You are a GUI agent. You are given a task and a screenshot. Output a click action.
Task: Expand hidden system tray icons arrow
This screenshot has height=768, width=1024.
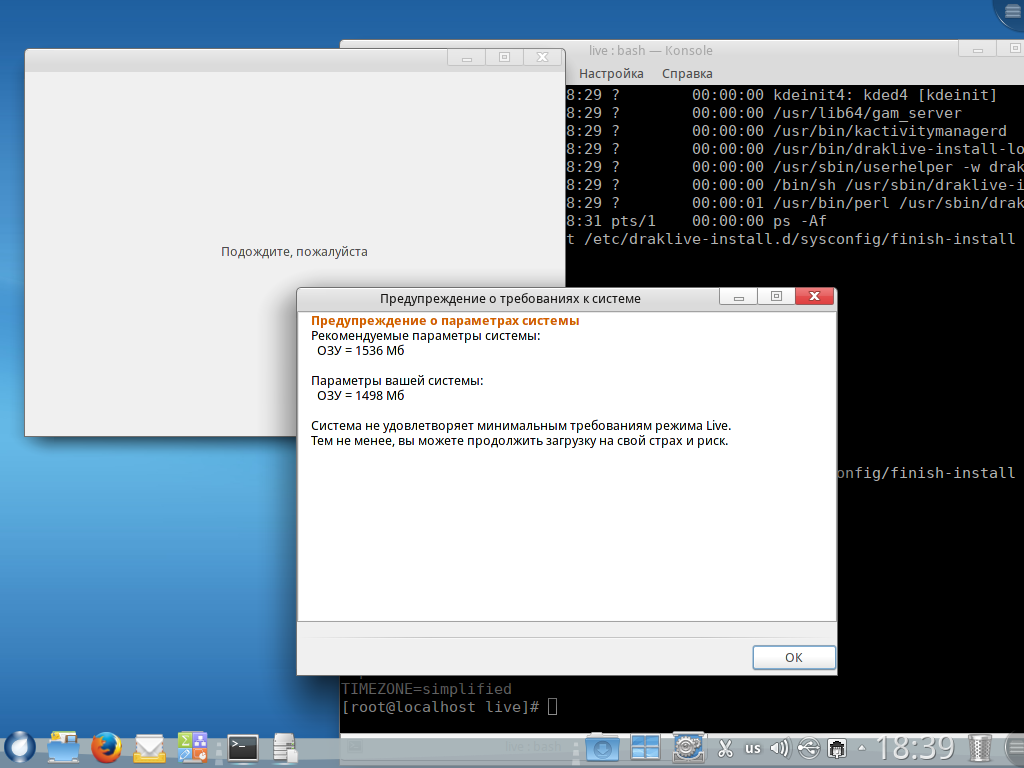click(862, 748)
